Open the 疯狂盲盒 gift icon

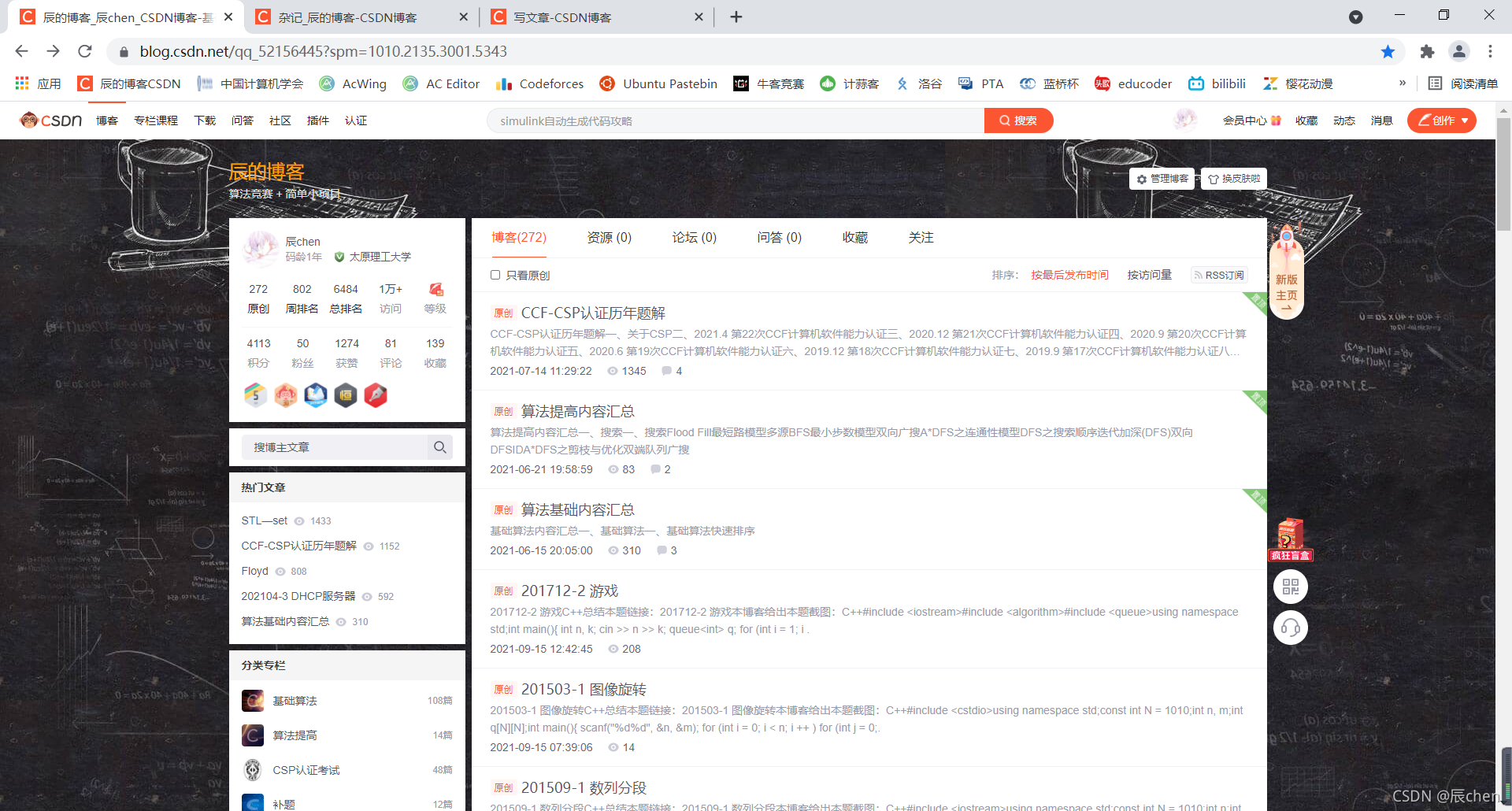pos(1290,539)
